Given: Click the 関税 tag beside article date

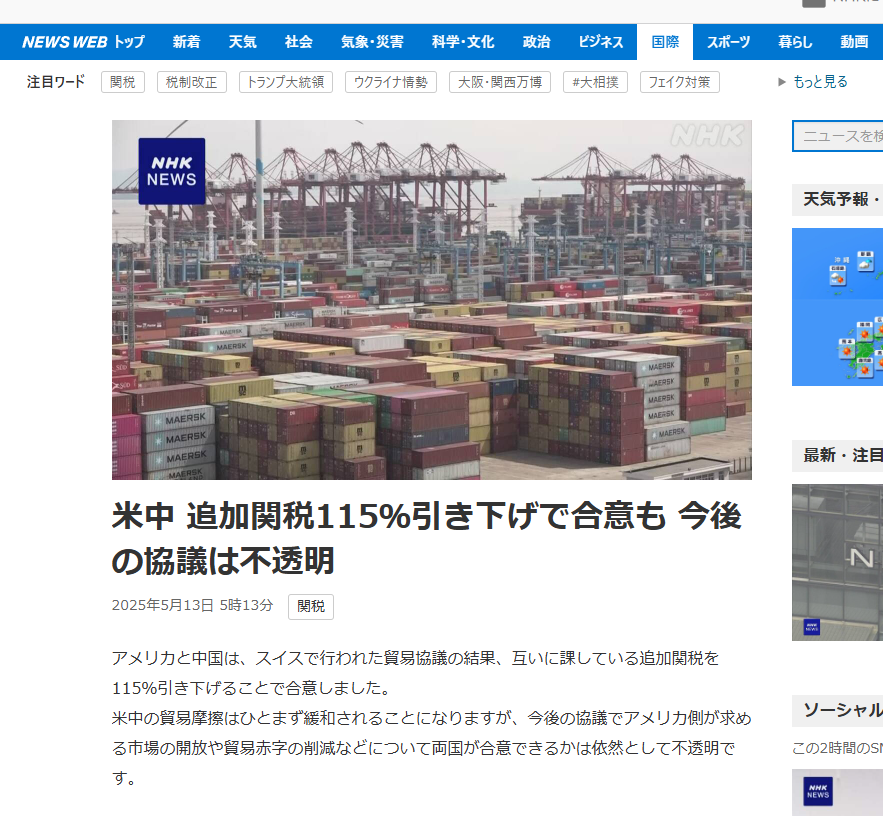Looking at the screenshot, I should [311, 607].
